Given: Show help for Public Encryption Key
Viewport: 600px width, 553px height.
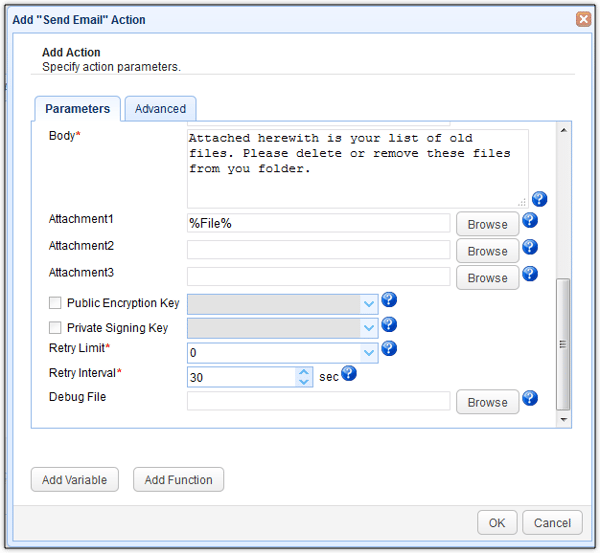Looking at the screenshot, I should (x=389, y=300).
